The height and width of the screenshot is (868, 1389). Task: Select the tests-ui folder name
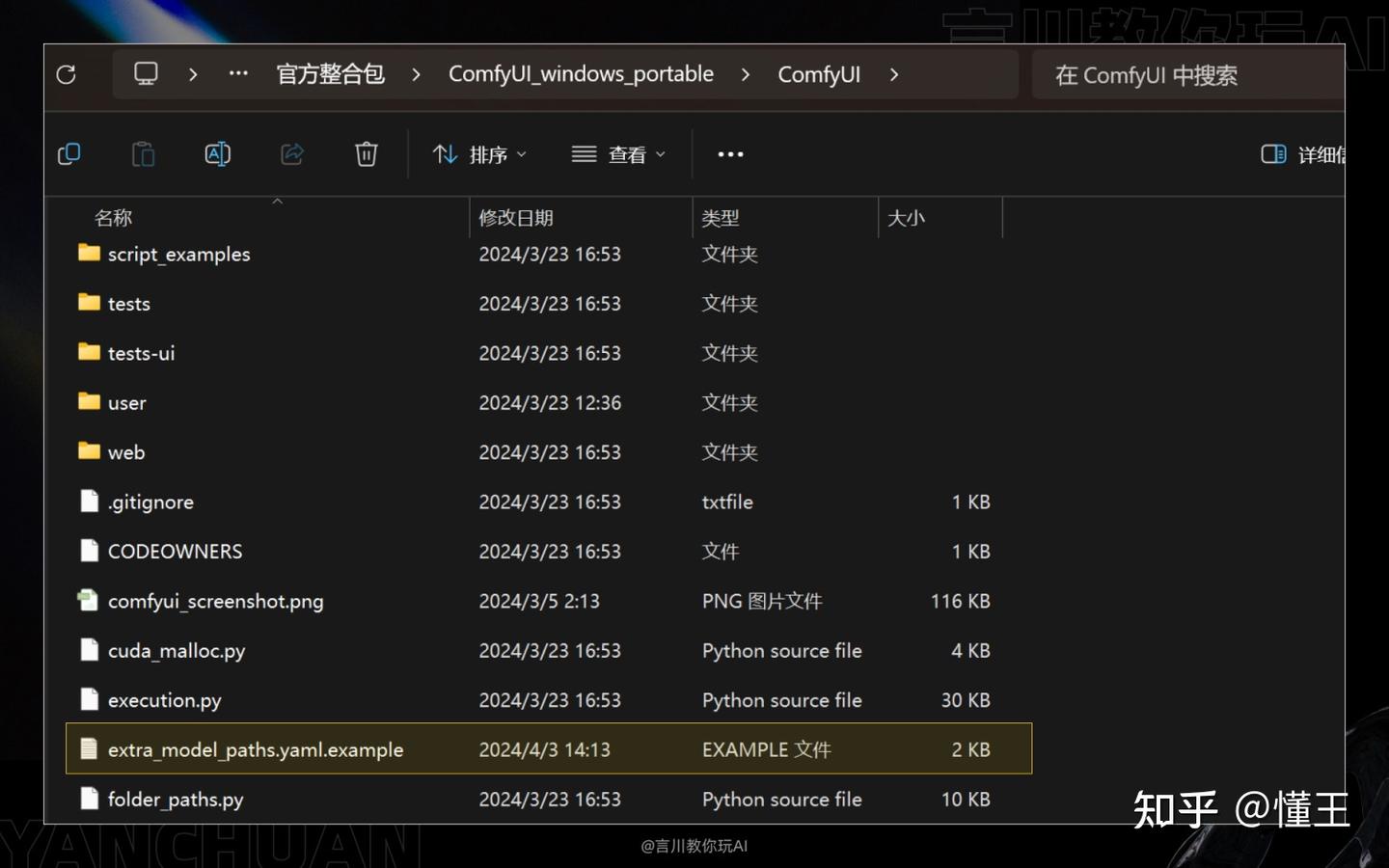[141, 353]
